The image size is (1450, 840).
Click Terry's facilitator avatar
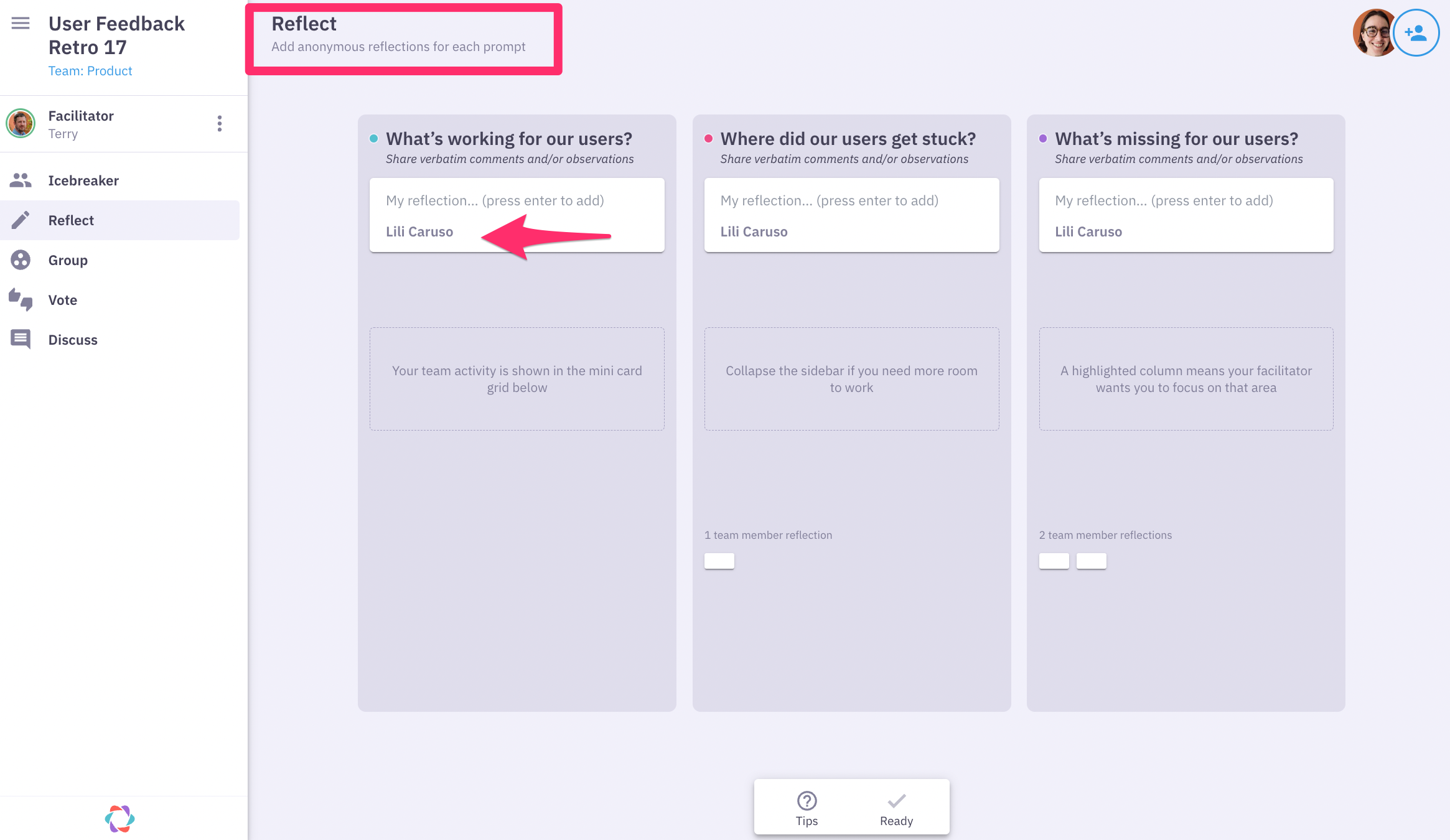pos(21,123)
